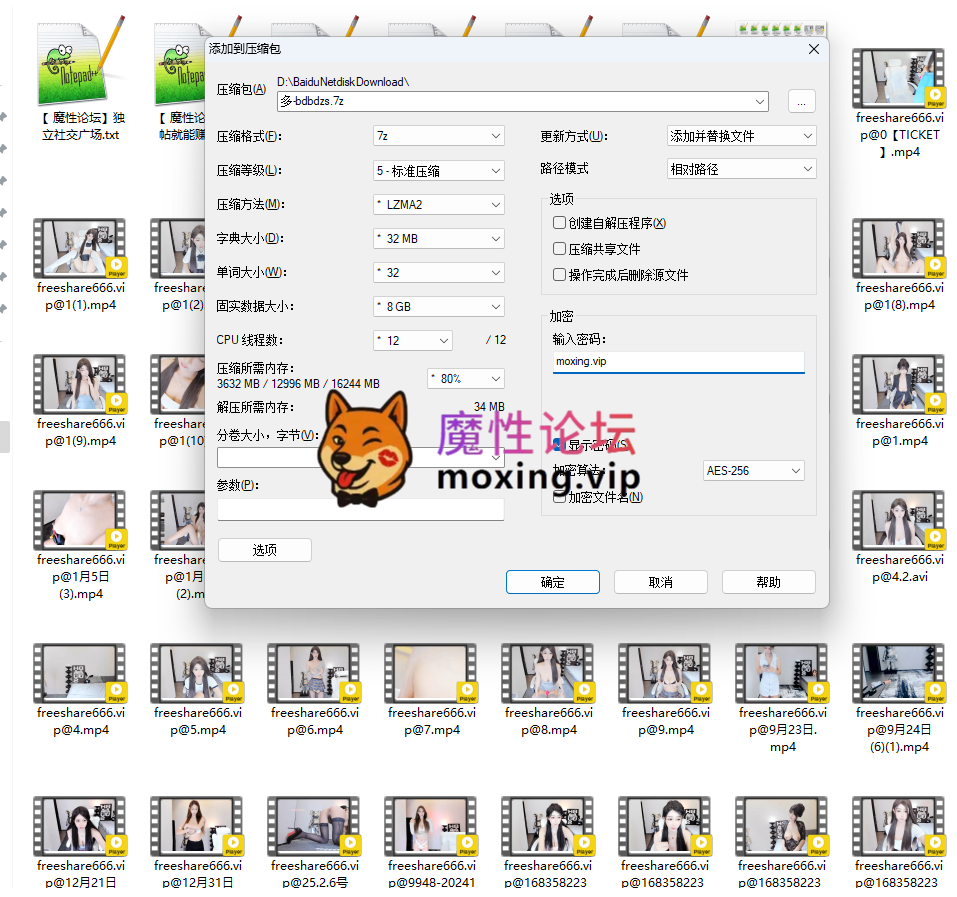Screen dimensions: 957x897
Task: Click the 确定 button
Action: (552, 582)
